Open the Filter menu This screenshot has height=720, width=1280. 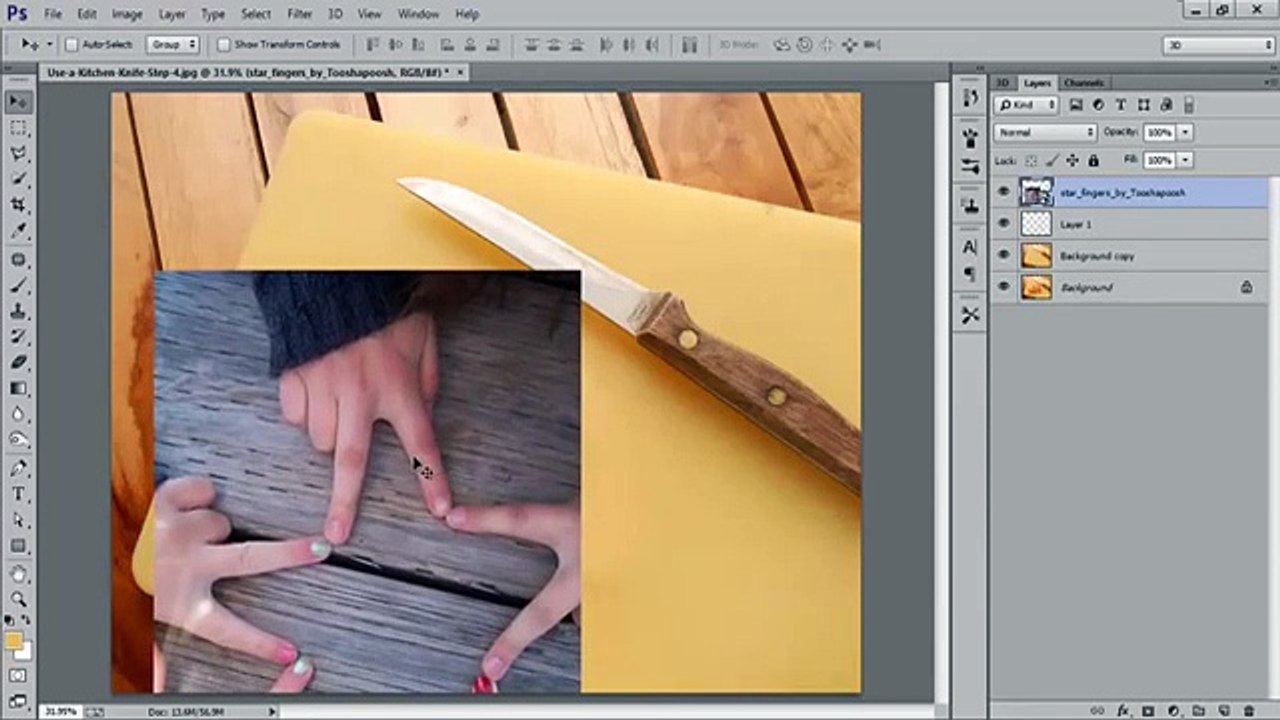tap(300, 14)
